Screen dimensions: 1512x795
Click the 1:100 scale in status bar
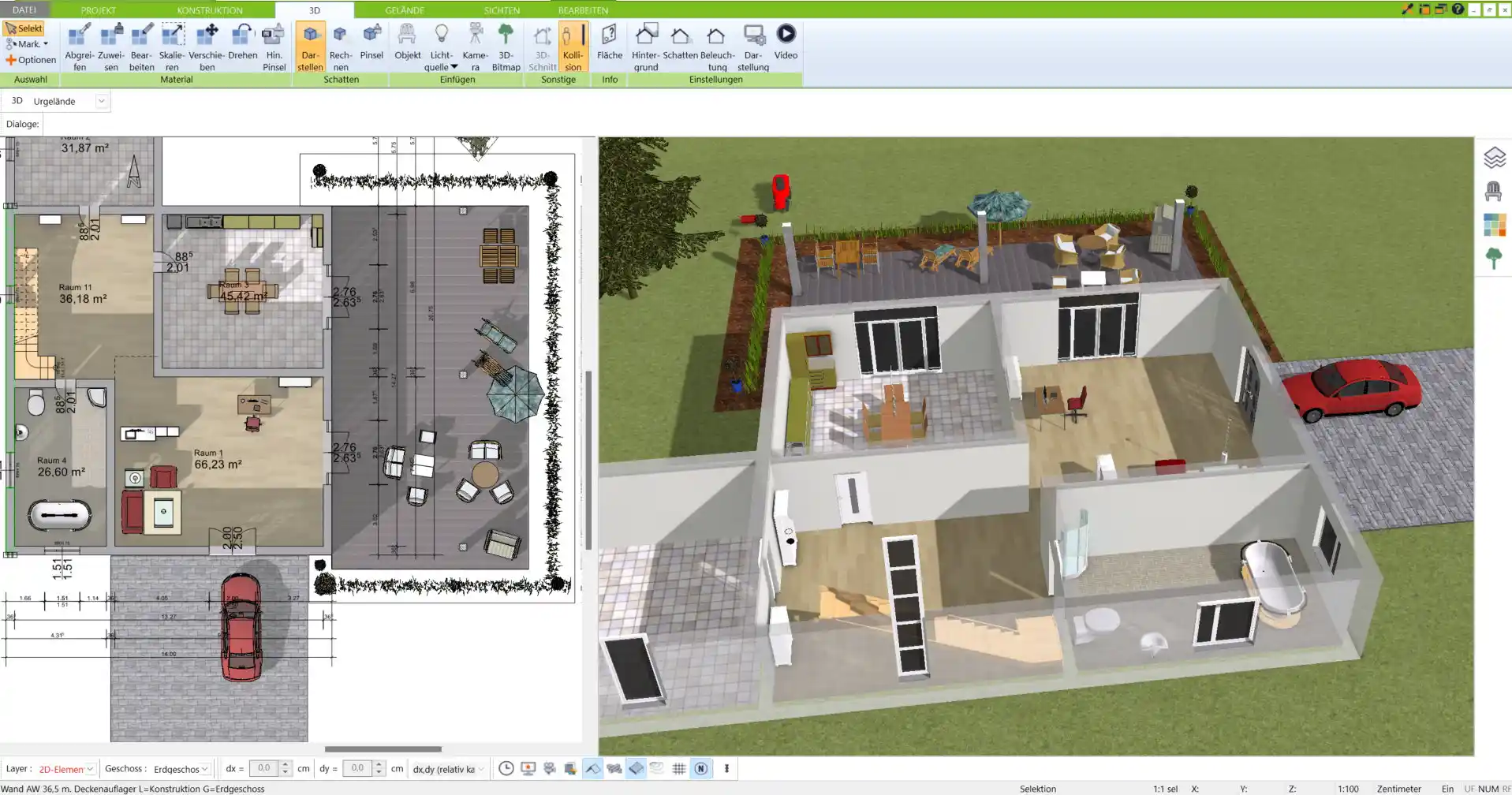[x=1348, y=789]
